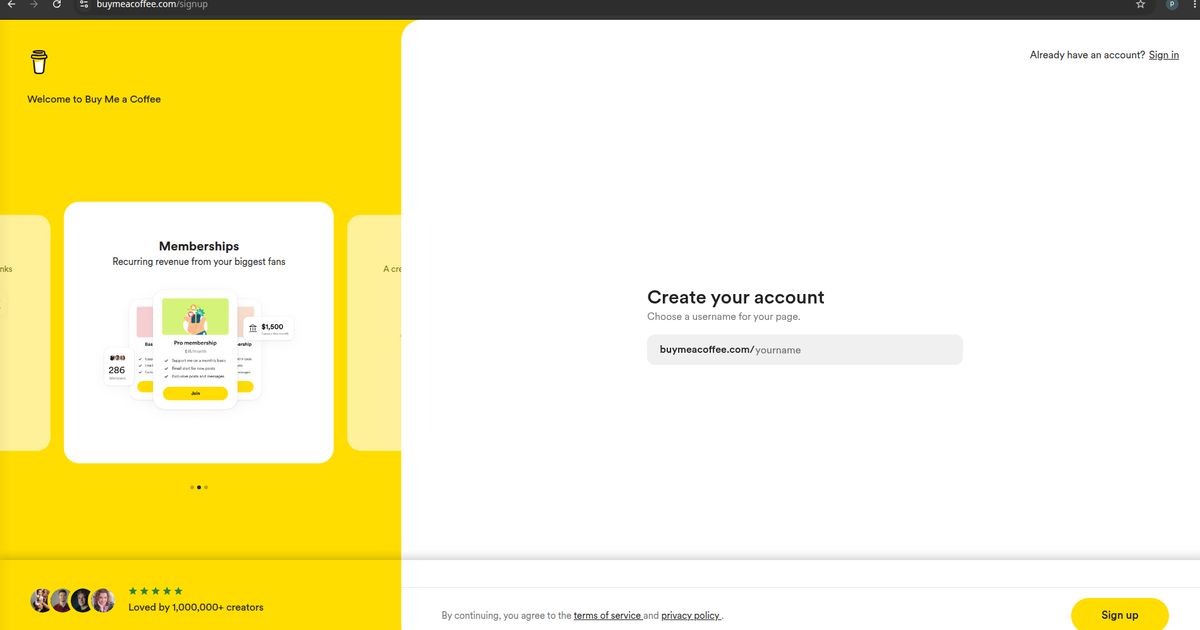Select the first carousel dot

click(x=191, y=487)
